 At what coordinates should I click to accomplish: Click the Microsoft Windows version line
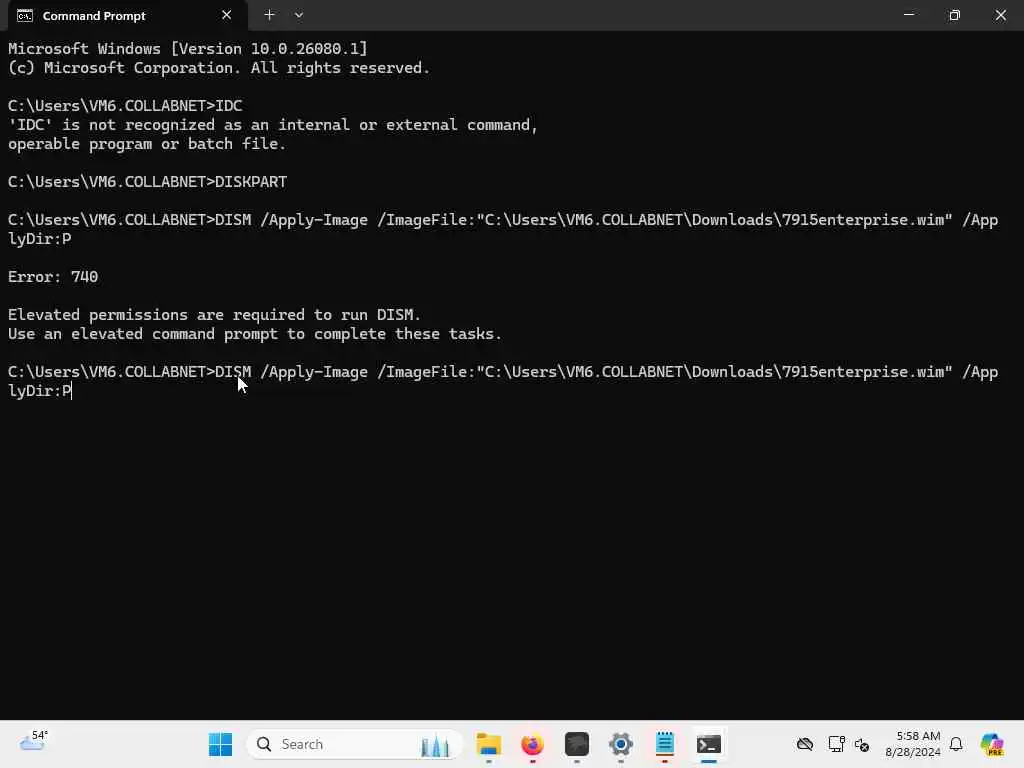coord(188,49)
